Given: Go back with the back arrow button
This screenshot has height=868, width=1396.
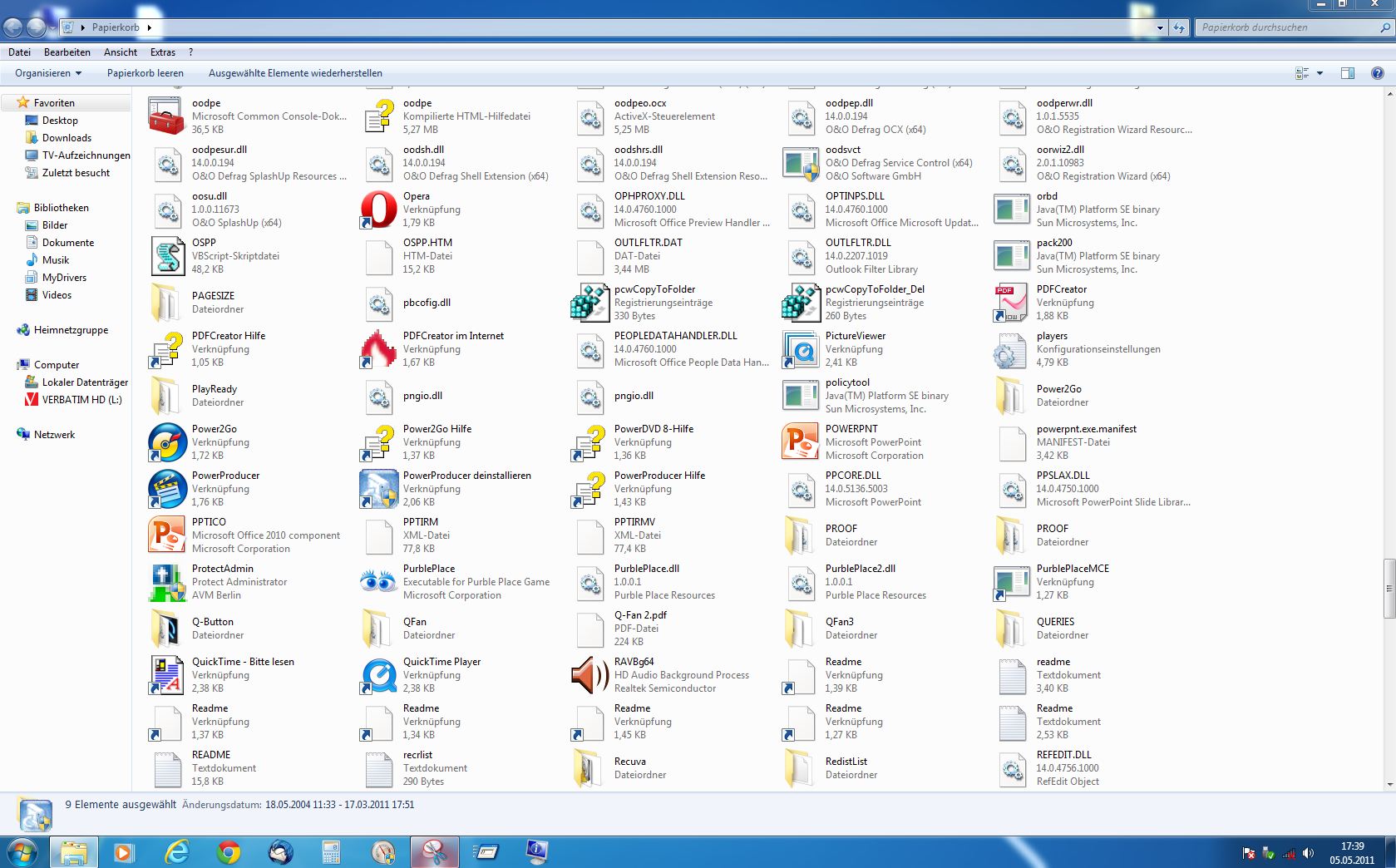Looking at the screenshot, I should (x=12, y=27).
